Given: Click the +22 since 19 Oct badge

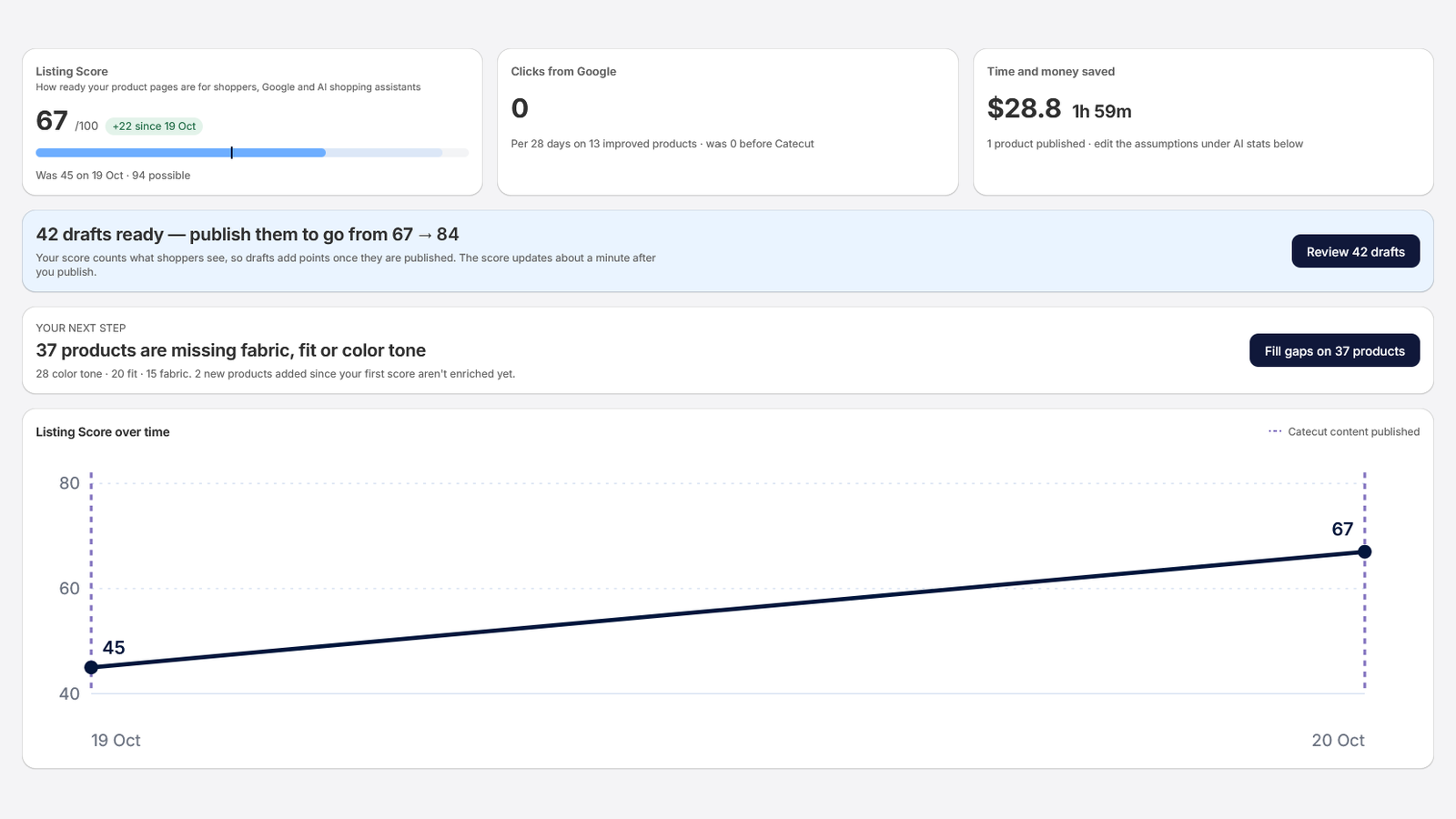Looking at the screenshot, I should click(154, 126).
